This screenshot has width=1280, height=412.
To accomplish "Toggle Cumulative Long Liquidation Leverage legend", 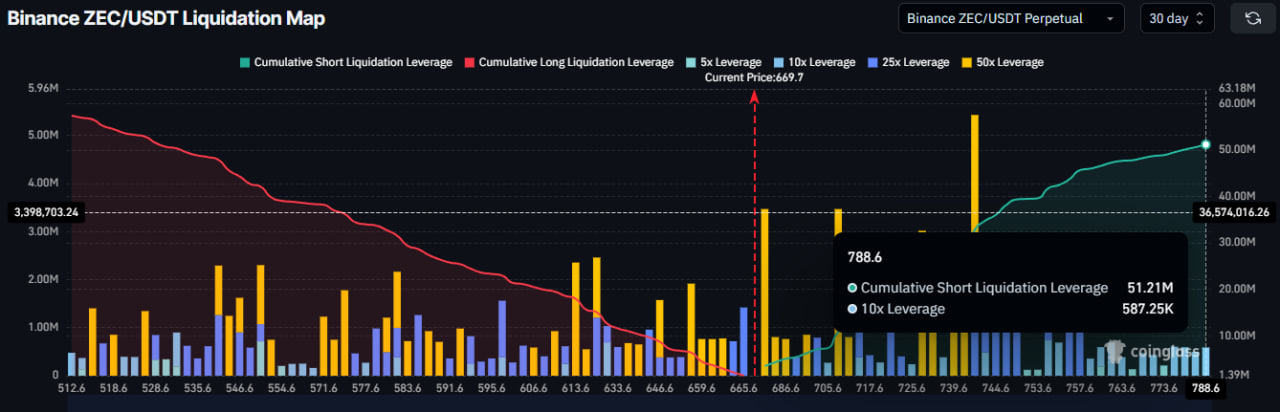I will tap(569, 62).
